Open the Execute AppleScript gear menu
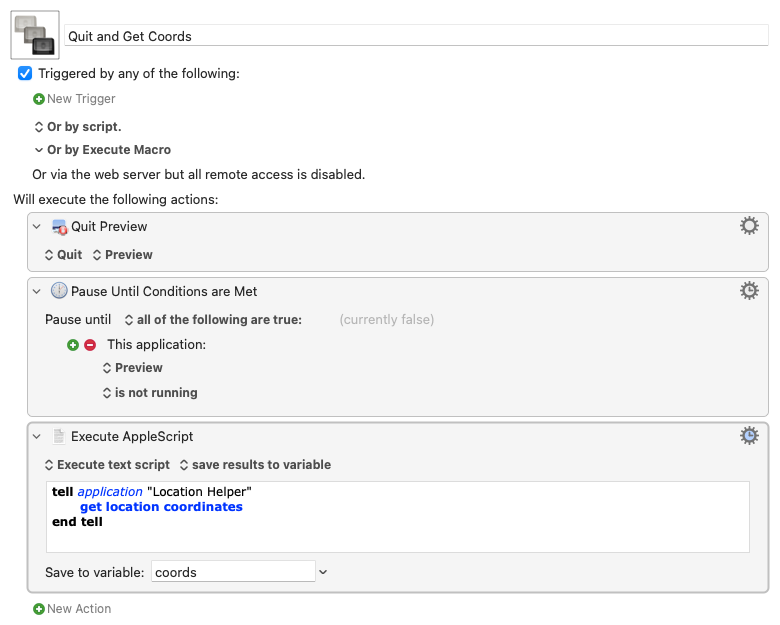This screenshot has width=780, height=625. click(749, 436)
